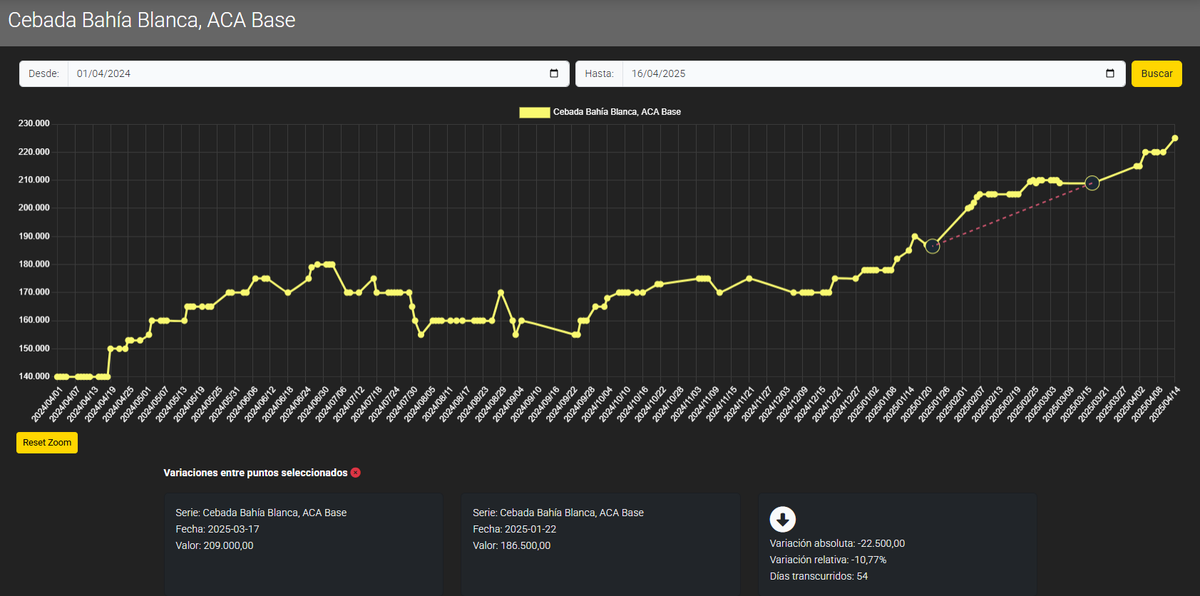Click the Reset Zoom button
Viewport: 1200px width, 596px height.
(47, 443)
